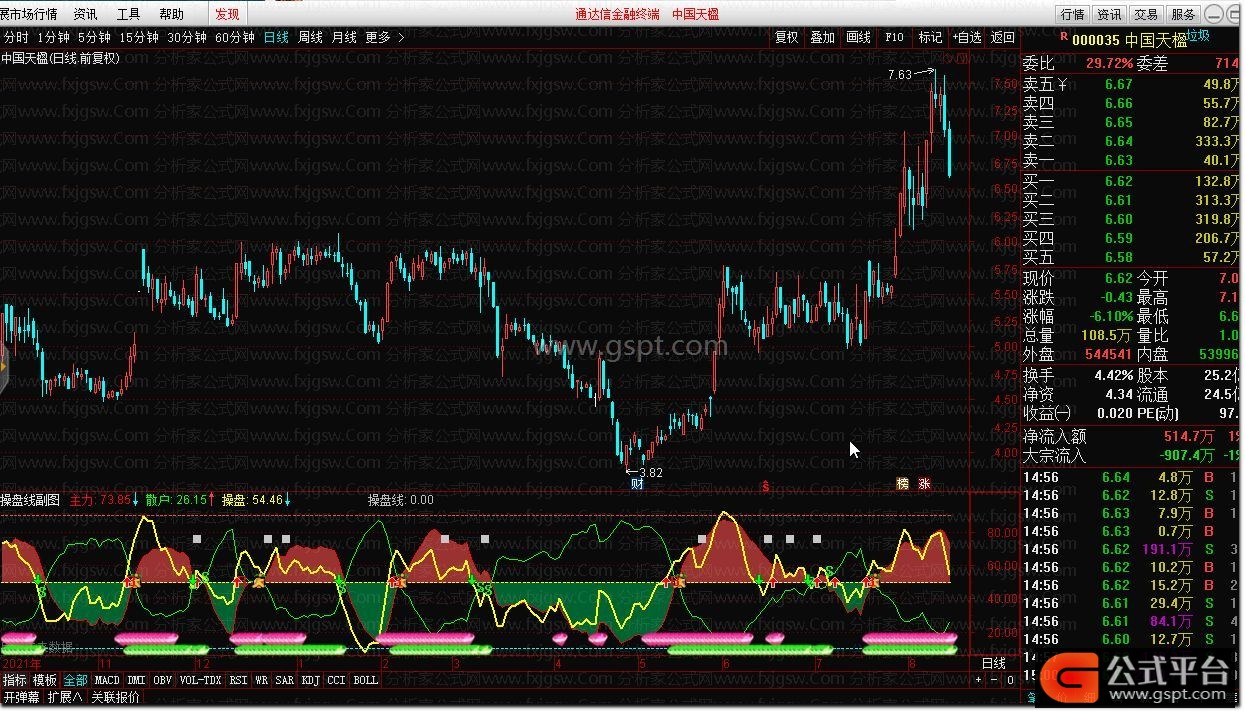Click the 操盘线副图 indicator title
This screenshot has width=1245, height=711.
click(31, 499)
